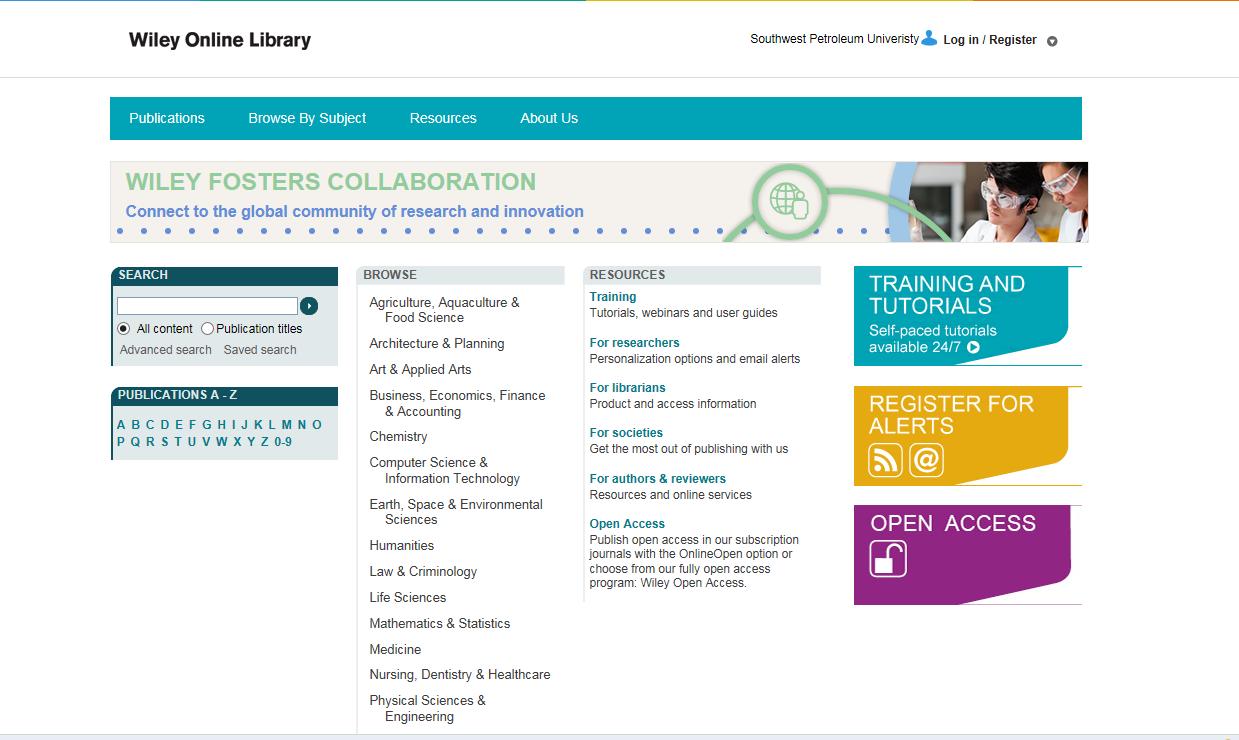Viewport: 1239px width, 740px height.
Task: Expand the Log in / Register dropdown arrow
Action: 1052,41
